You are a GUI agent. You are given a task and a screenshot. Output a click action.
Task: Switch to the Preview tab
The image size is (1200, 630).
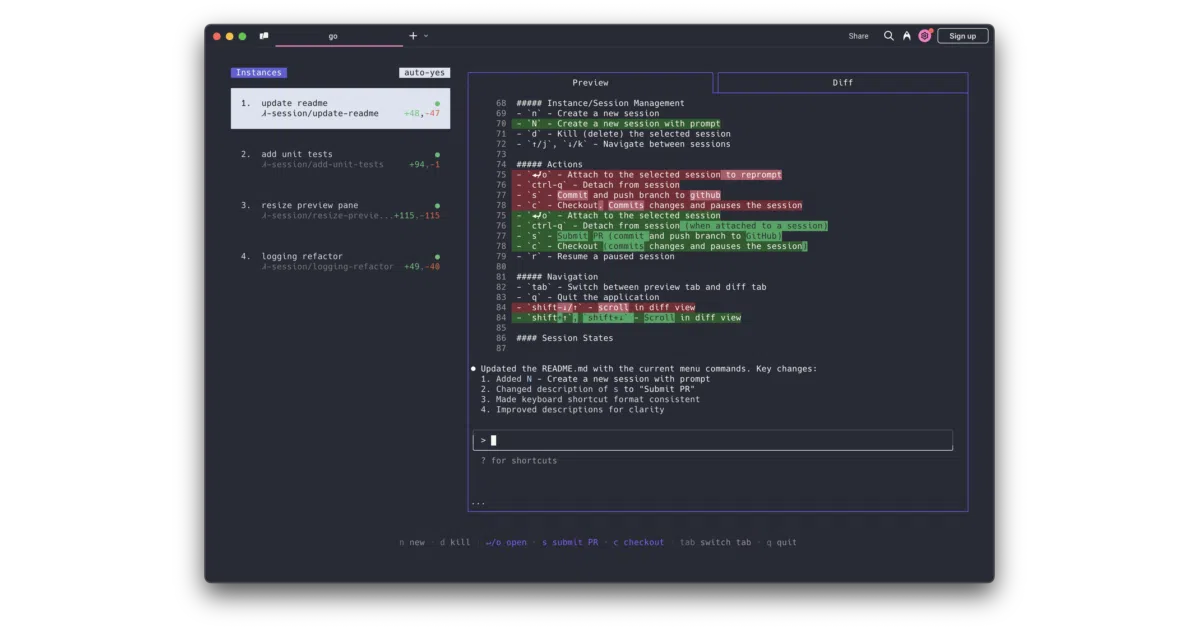[590, 83]
